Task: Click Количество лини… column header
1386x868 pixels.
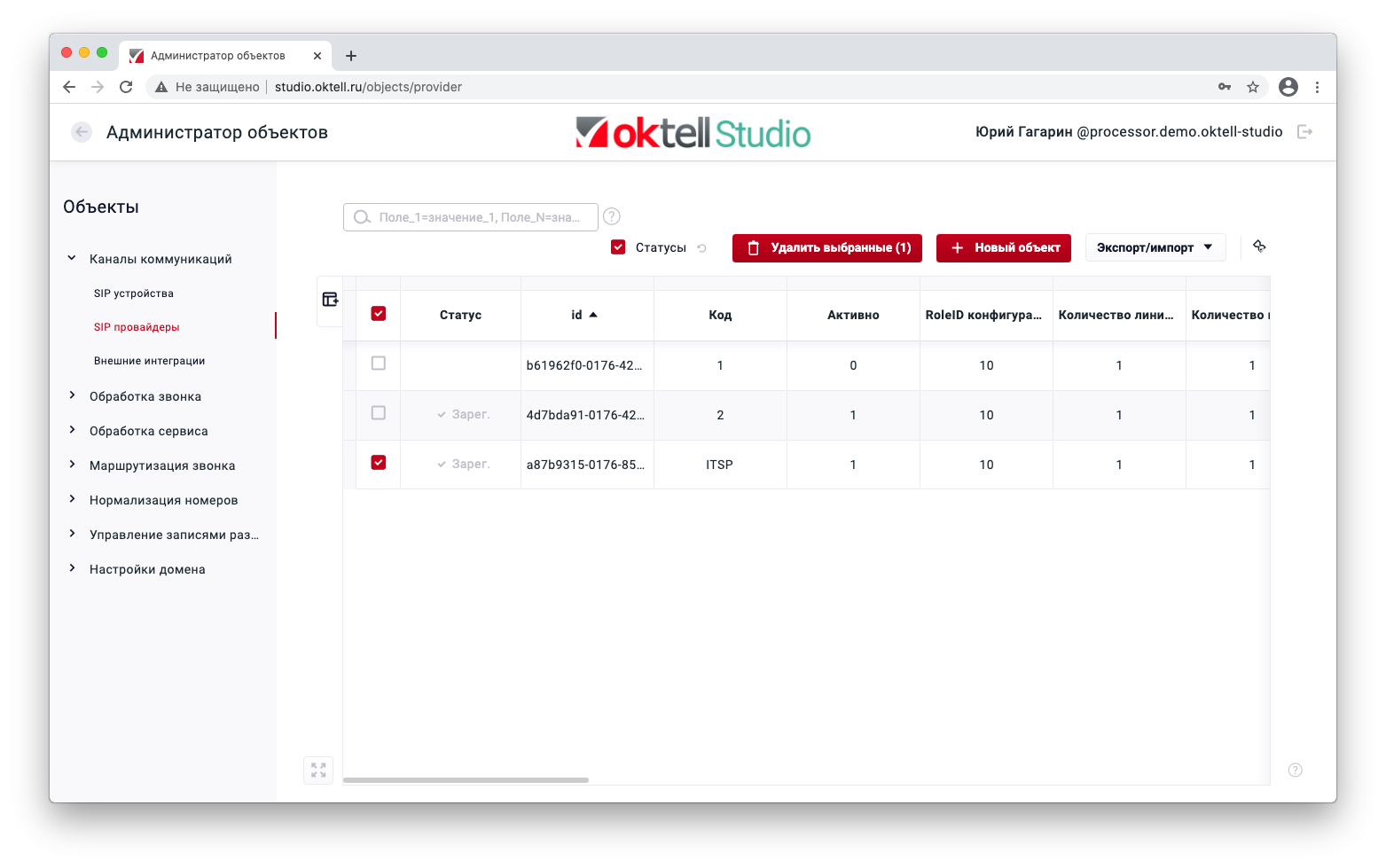Action: (1119, 315)
